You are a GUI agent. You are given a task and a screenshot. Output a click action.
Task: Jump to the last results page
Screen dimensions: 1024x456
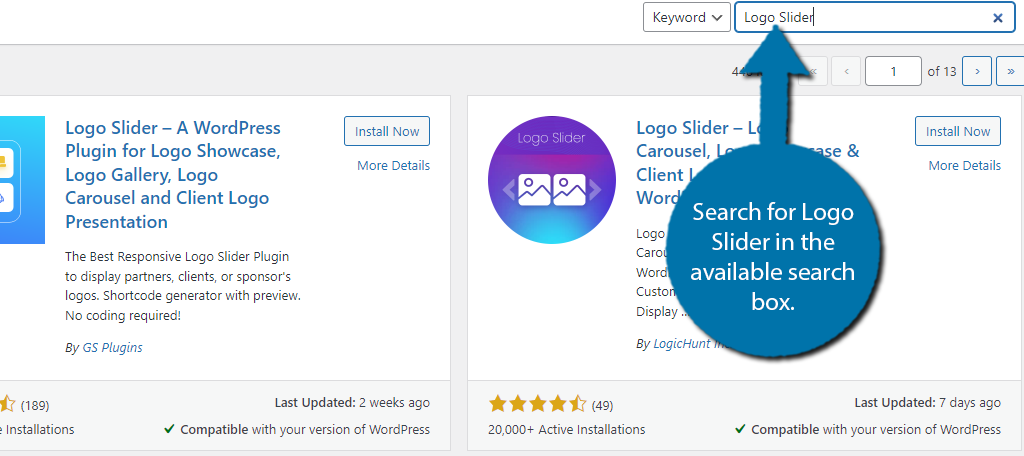pos(1010,71)
